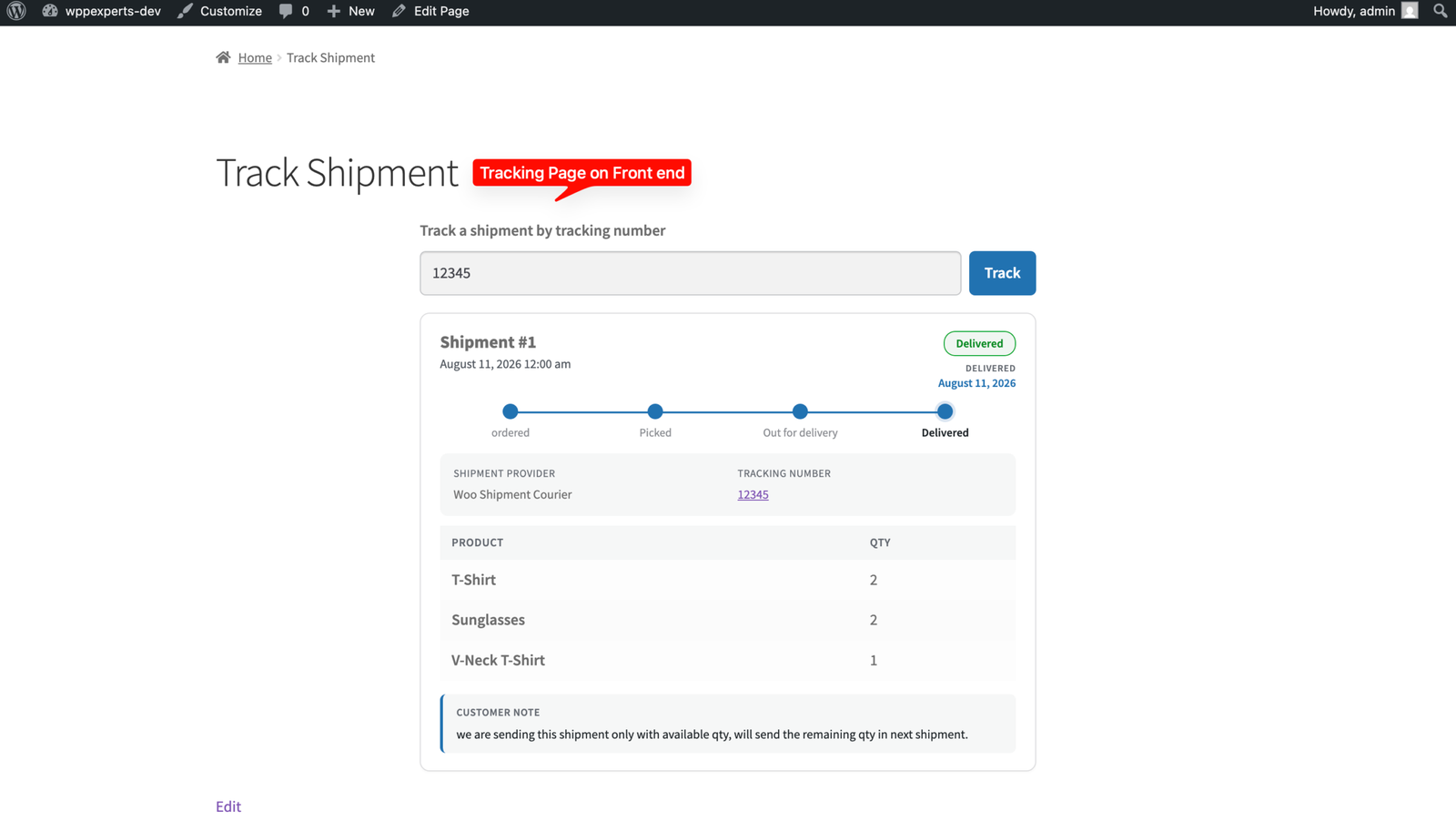Click the Sunglasses product row
The image size is (1456, 821).
pos(727,620)
